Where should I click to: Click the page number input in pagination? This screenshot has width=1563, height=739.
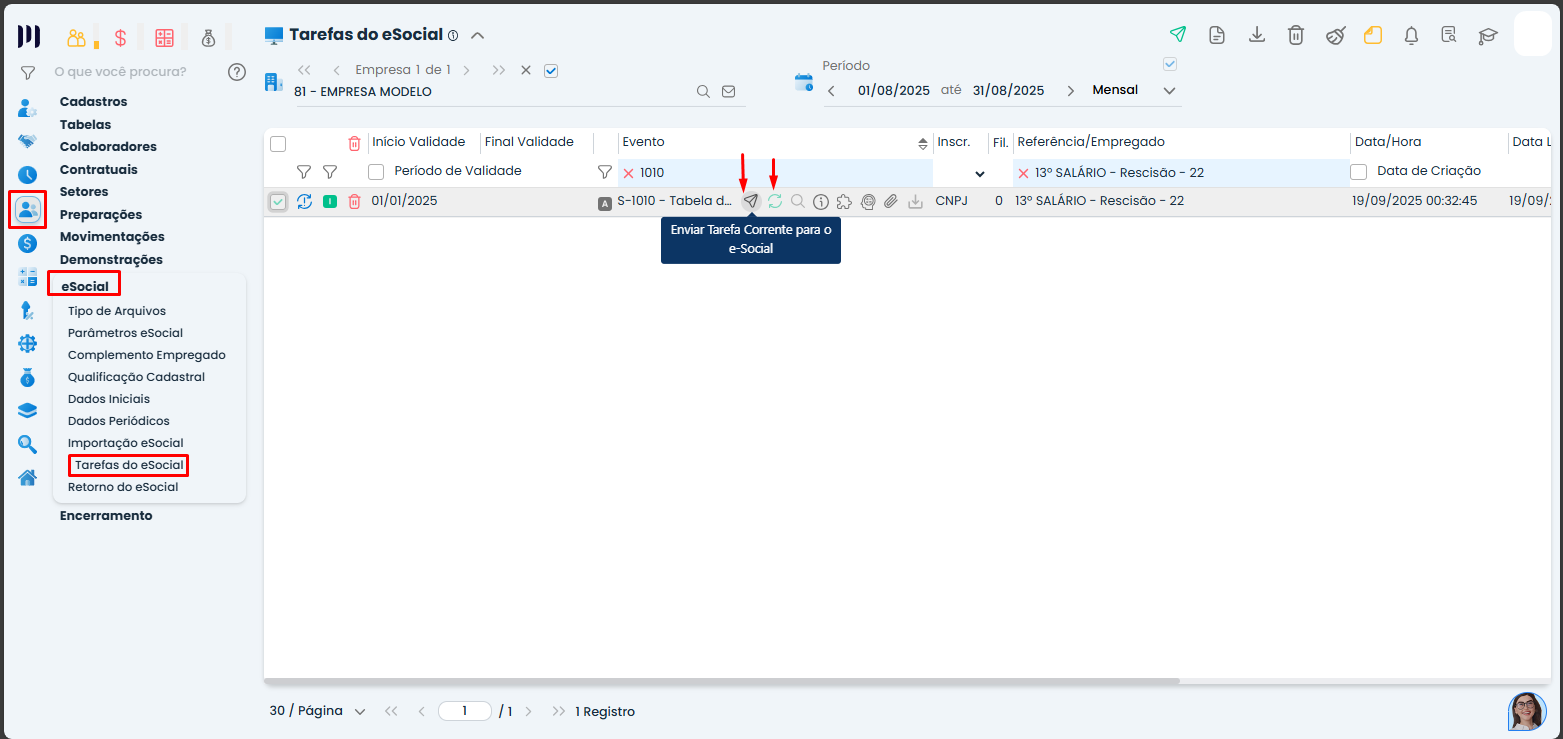[x=465, y=711]
